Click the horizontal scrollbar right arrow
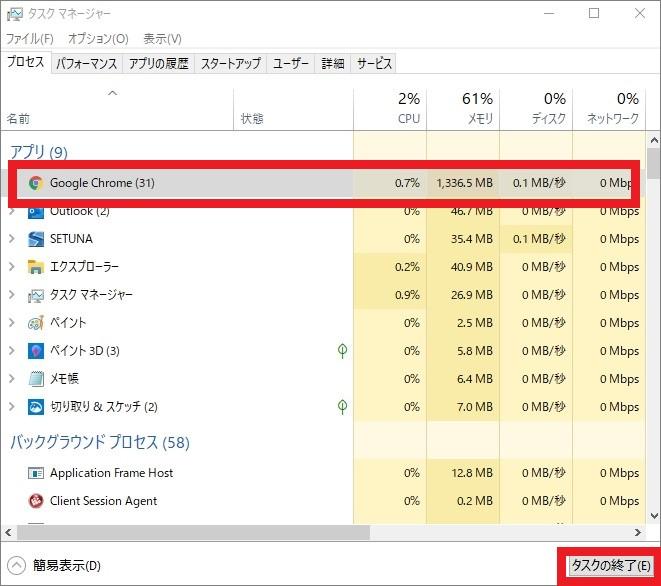The height and width of the screenshot is (586, 661). [638, 532]
